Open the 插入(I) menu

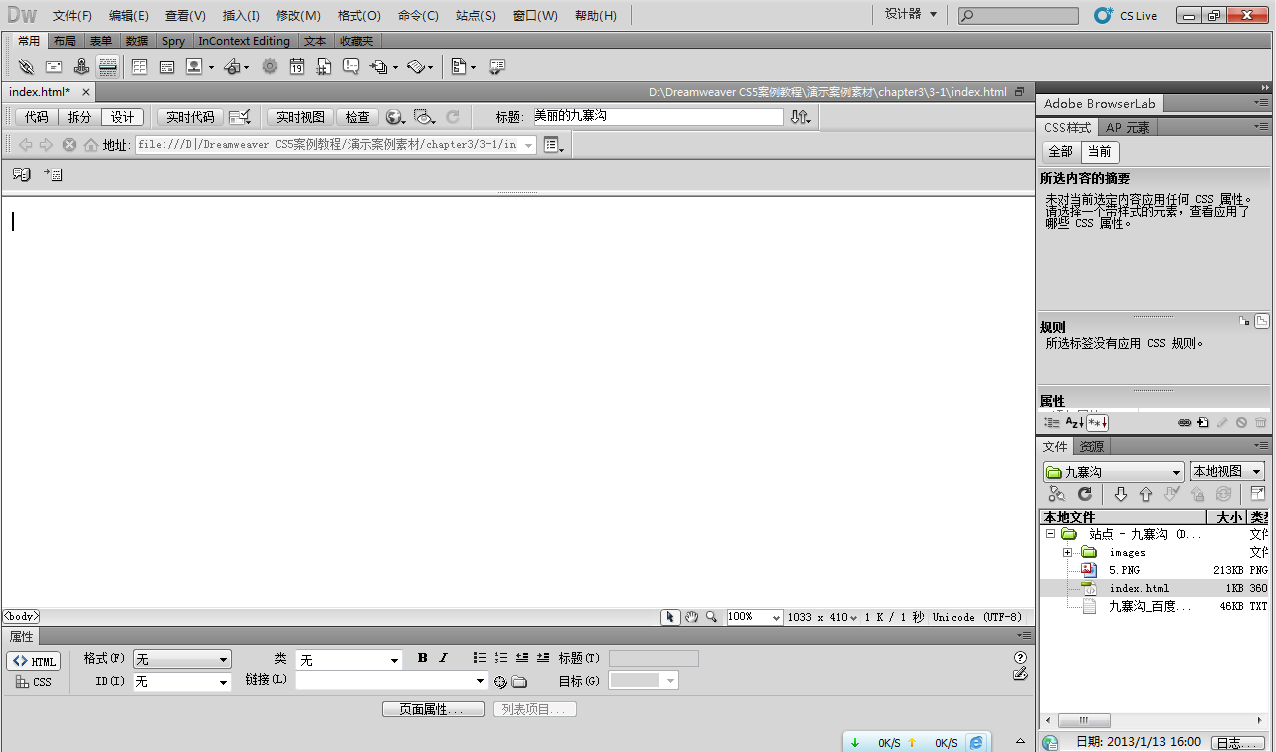241,16
